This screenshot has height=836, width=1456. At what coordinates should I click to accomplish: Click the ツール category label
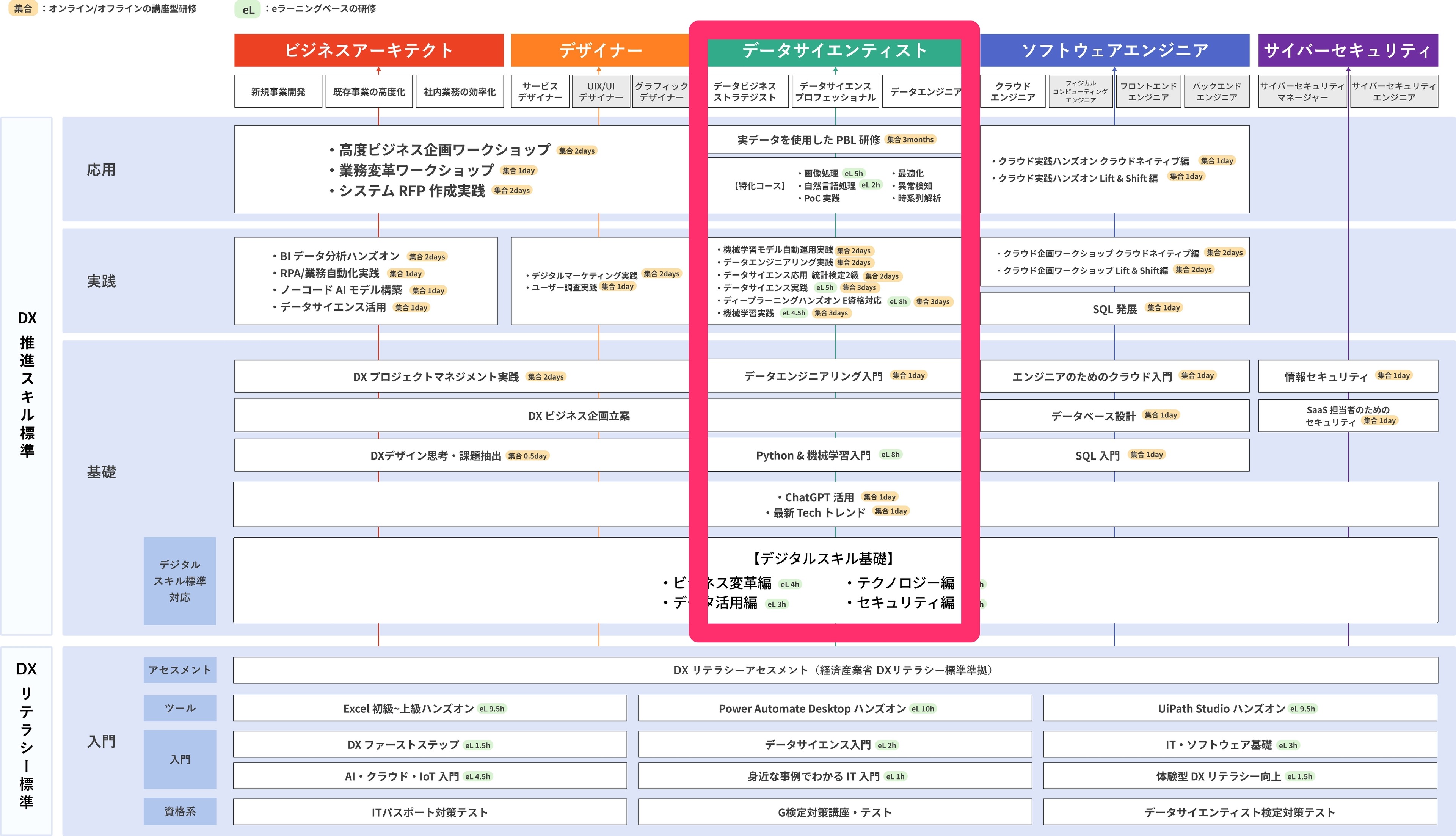click(180, 708)
